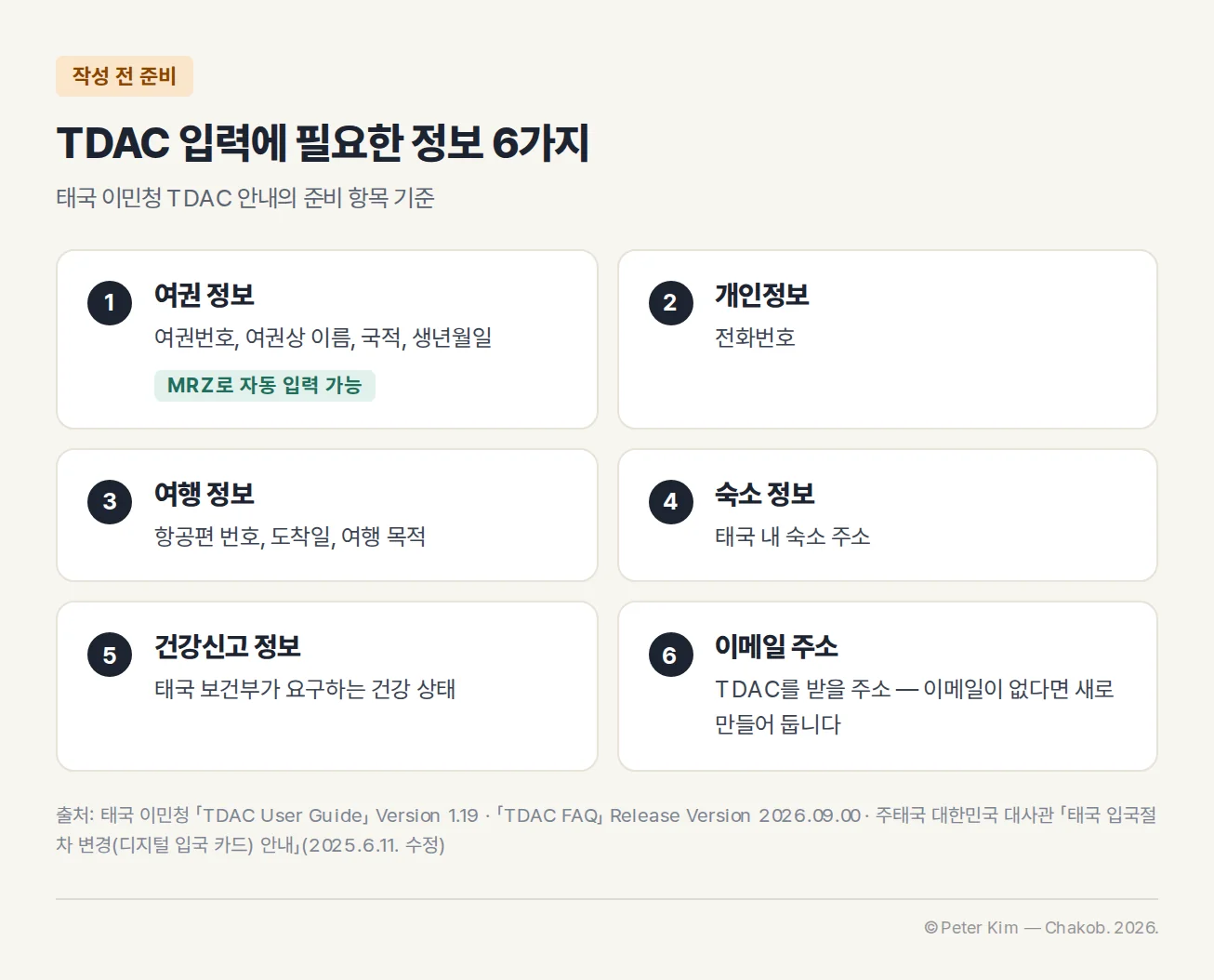Click the '이메일 주소' card heading
Image resolution: width=1214 pixels, height=980 pixels.
point(777,646)
